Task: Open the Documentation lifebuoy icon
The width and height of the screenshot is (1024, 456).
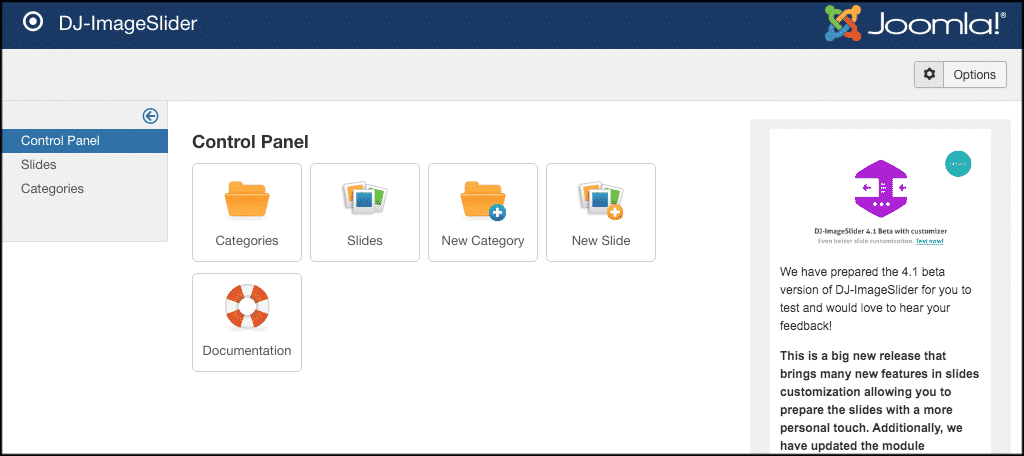Action: pos(247,308)
